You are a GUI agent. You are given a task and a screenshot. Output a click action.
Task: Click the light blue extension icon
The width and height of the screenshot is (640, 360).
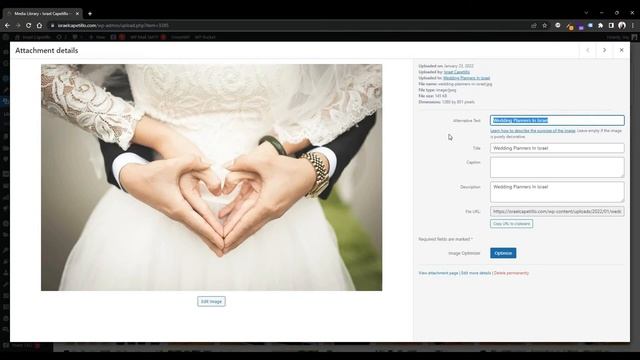pyautogui.click(x=590, y=25)
